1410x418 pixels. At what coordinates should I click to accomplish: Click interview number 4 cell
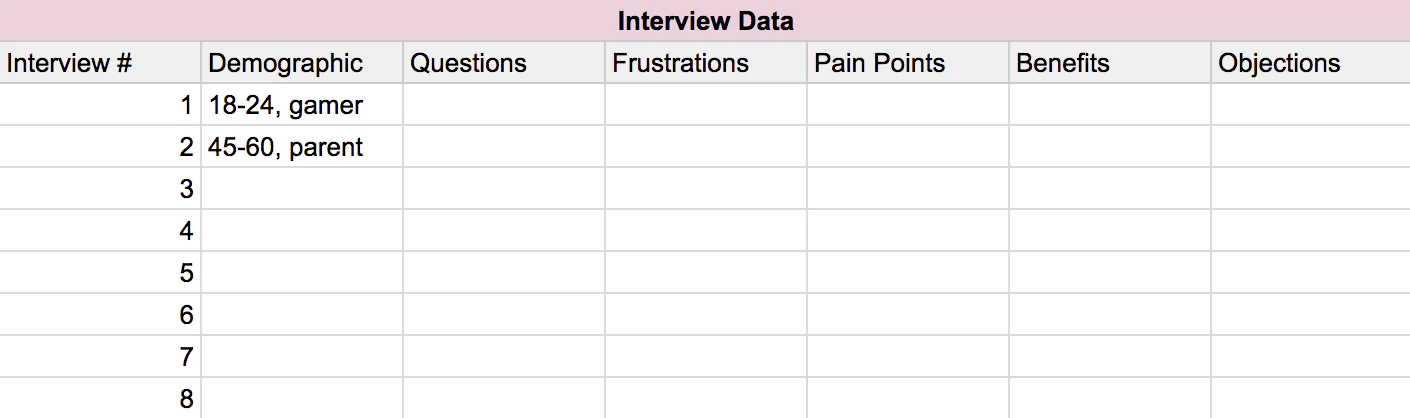click(x=100, y=231)
